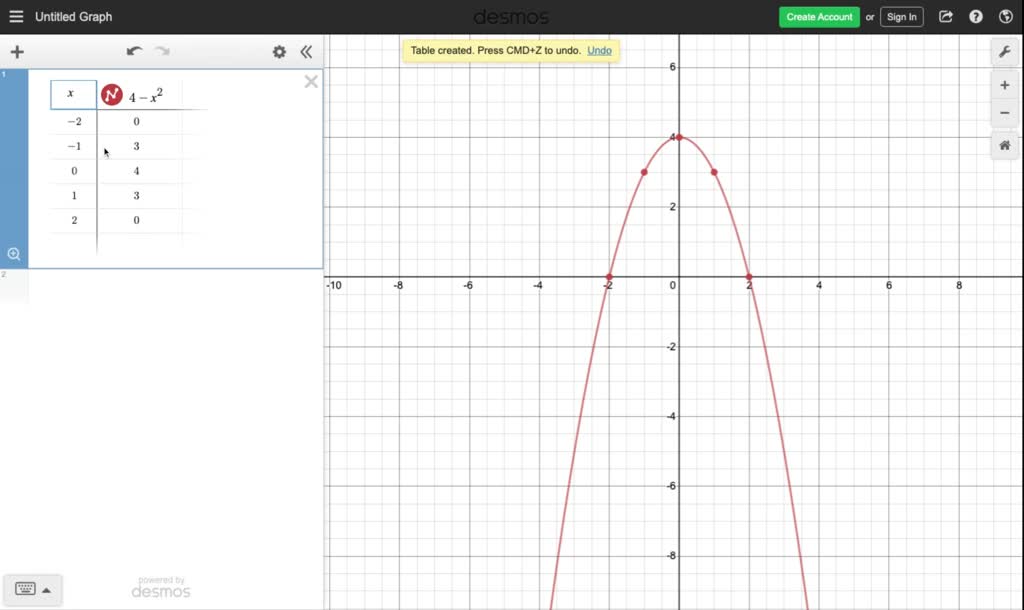Add a new expression with the plus icon

click(x=16, y=51)
